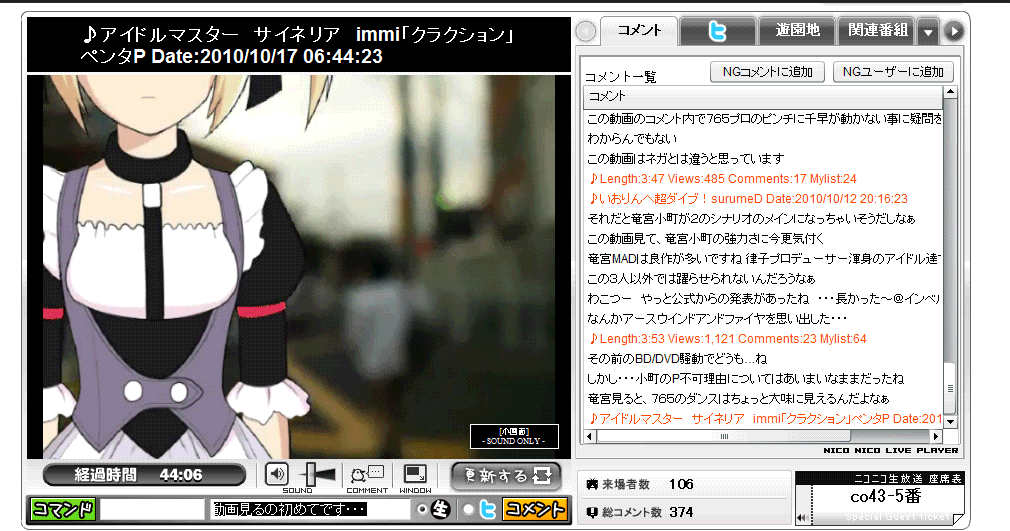Select the comment starting 竜宮MADは良作が多いですね
This screenshot has height=531, width=1010.
763,258
